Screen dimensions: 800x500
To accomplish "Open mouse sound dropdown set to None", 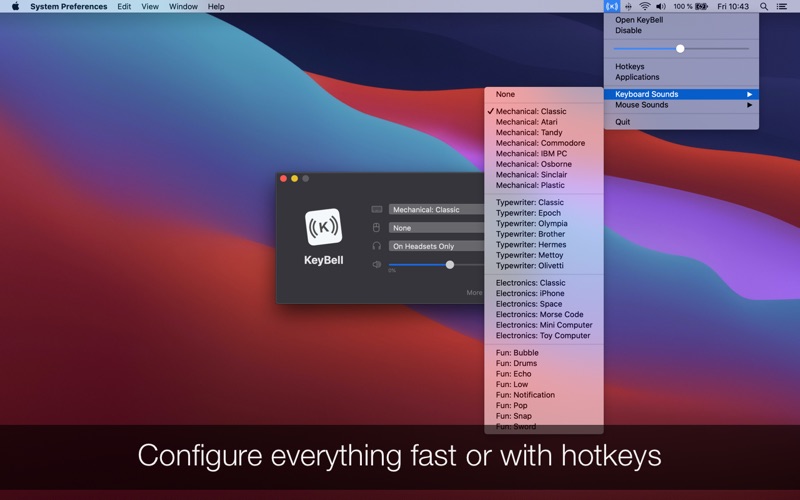I will (436, 228).
